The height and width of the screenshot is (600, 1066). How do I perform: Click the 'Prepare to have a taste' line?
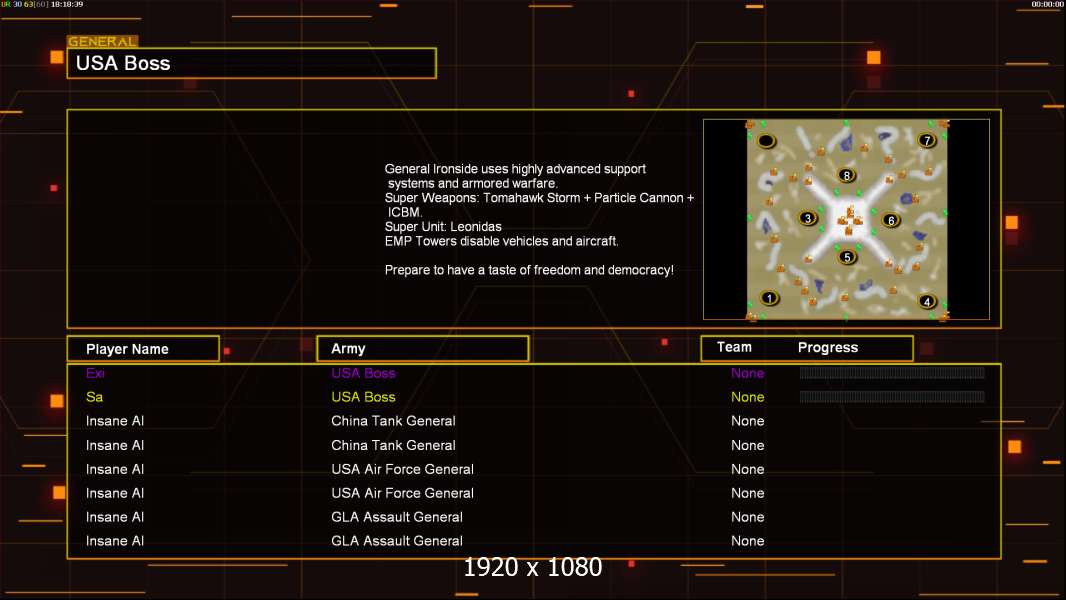[x=529, y=270]
